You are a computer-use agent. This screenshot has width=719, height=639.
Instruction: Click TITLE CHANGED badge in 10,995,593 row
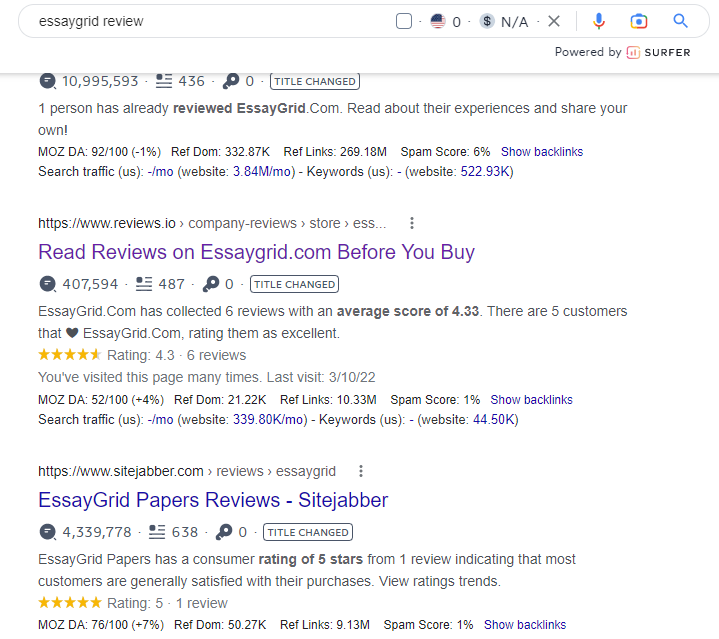pos(315,81)
